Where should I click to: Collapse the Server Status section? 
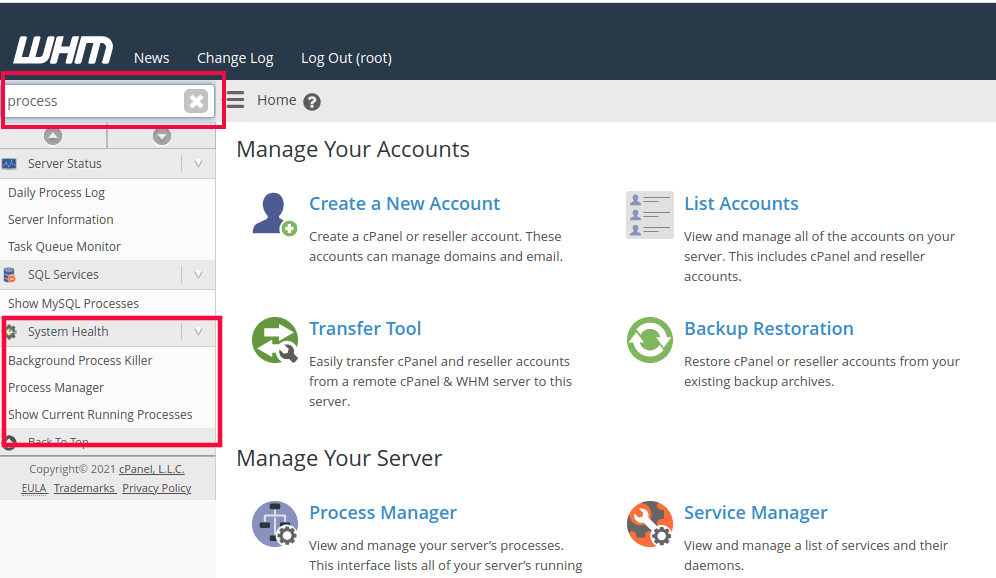[x=198, y=163]
